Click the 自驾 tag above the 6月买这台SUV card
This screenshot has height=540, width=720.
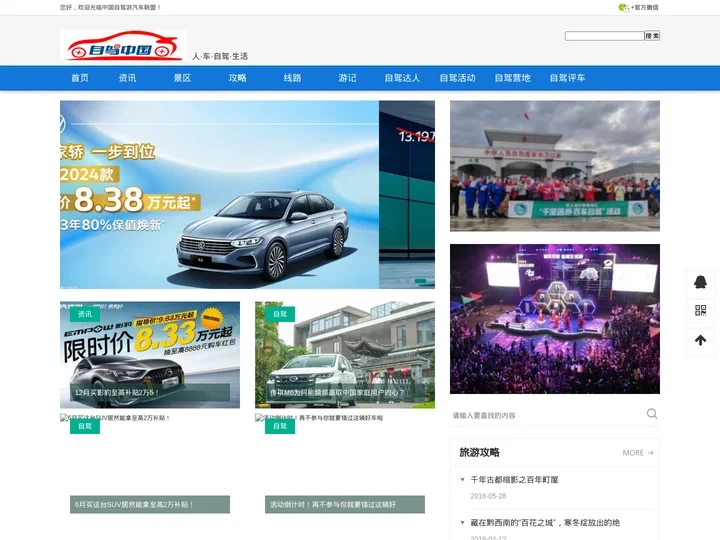pyautogui.click(x=85, y=426)
